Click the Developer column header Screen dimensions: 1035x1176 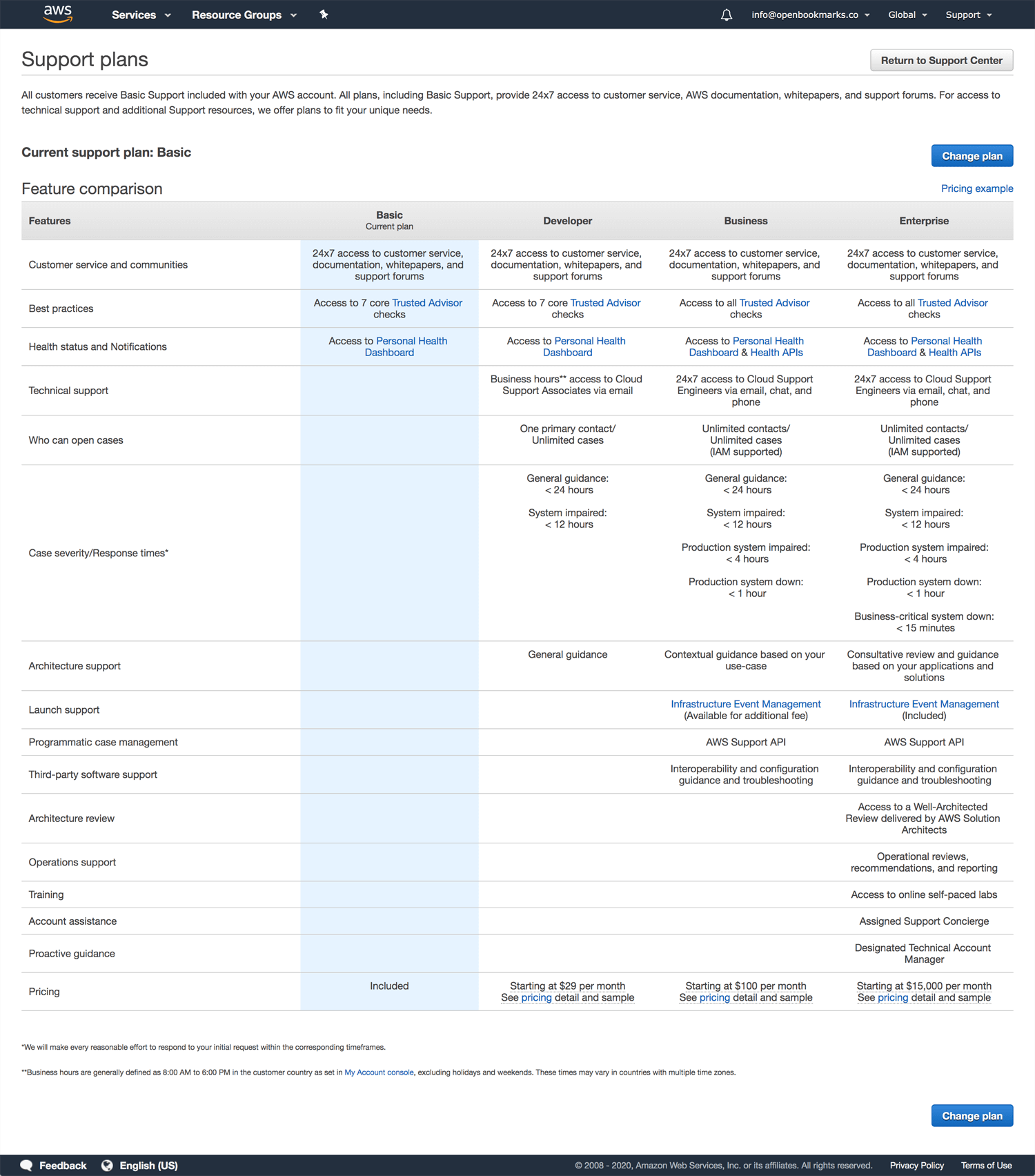[x=567, y=221]
